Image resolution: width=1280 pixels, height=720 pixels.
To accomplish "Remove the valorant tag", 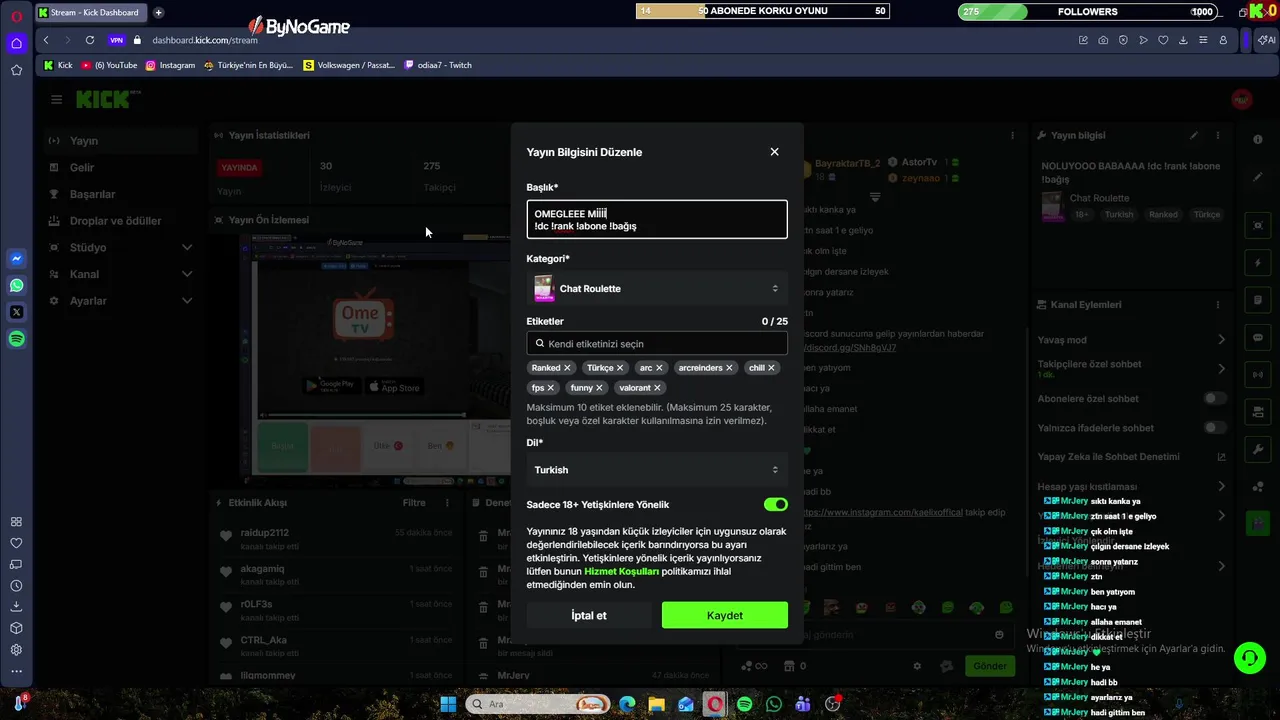I will click(x=657, y=388).
